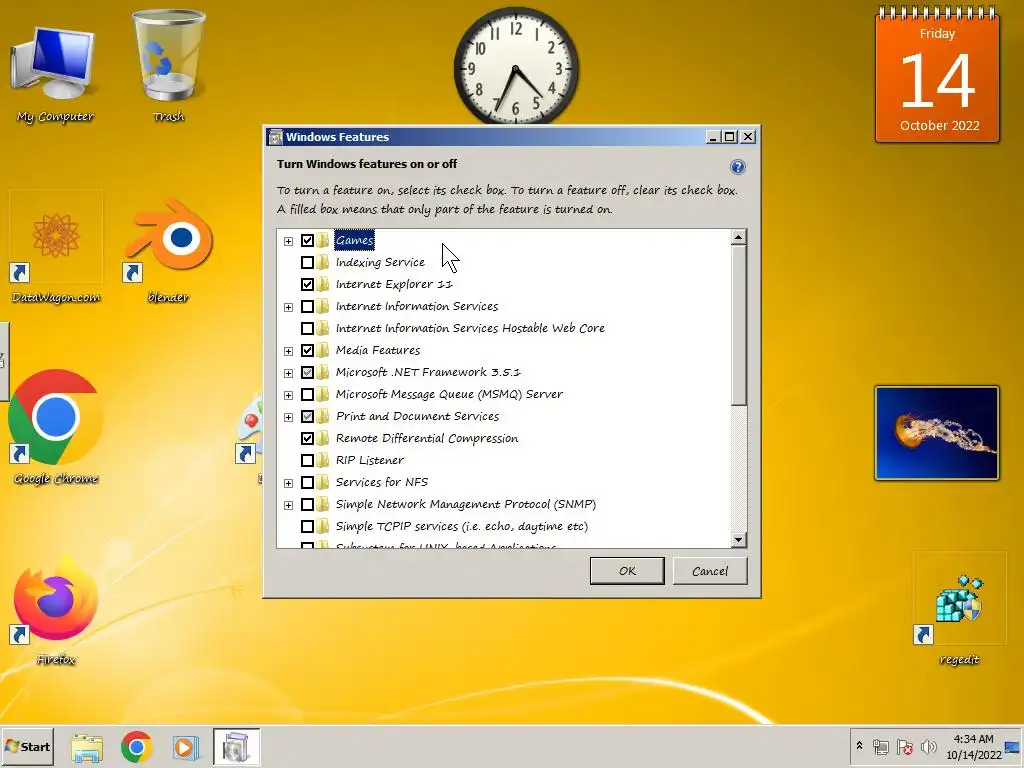Viewport: 1024px width, 768px height.
Task: Click the jellyfish slideshow gadget
Action: click(936, 433)
